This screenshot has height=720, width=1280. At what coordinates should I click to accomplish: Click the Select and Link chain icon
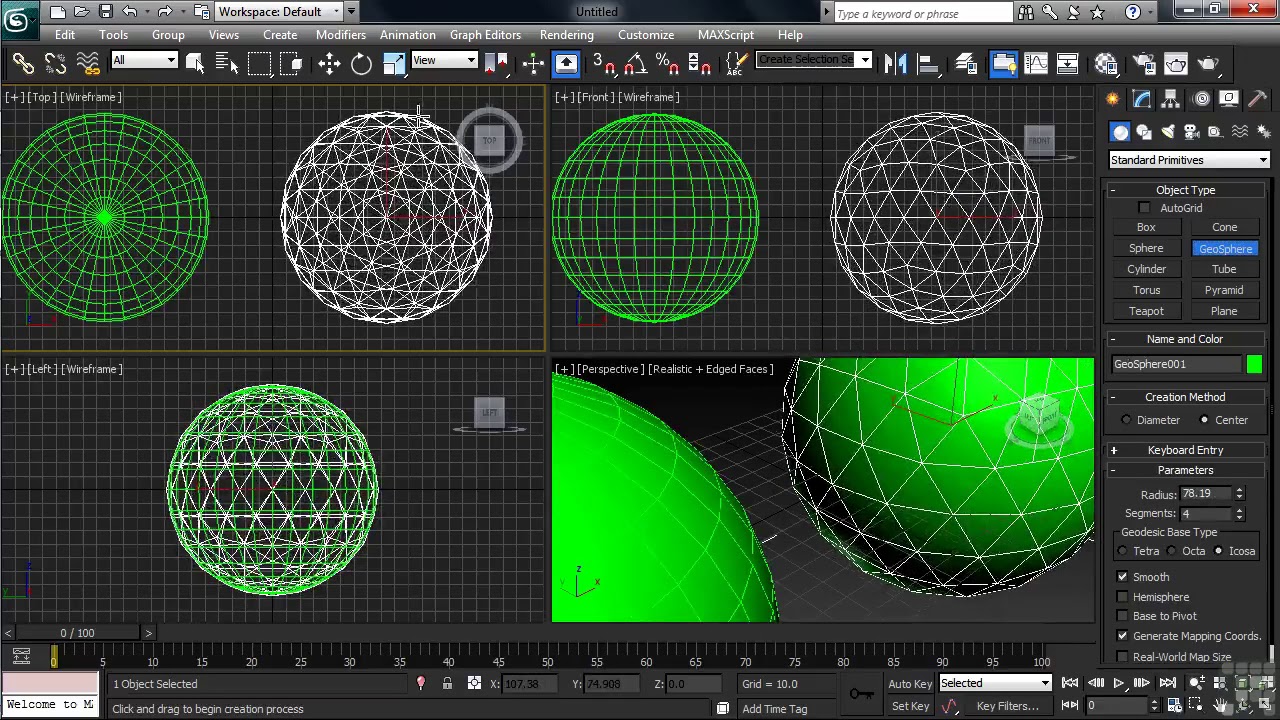click(23, 64)
